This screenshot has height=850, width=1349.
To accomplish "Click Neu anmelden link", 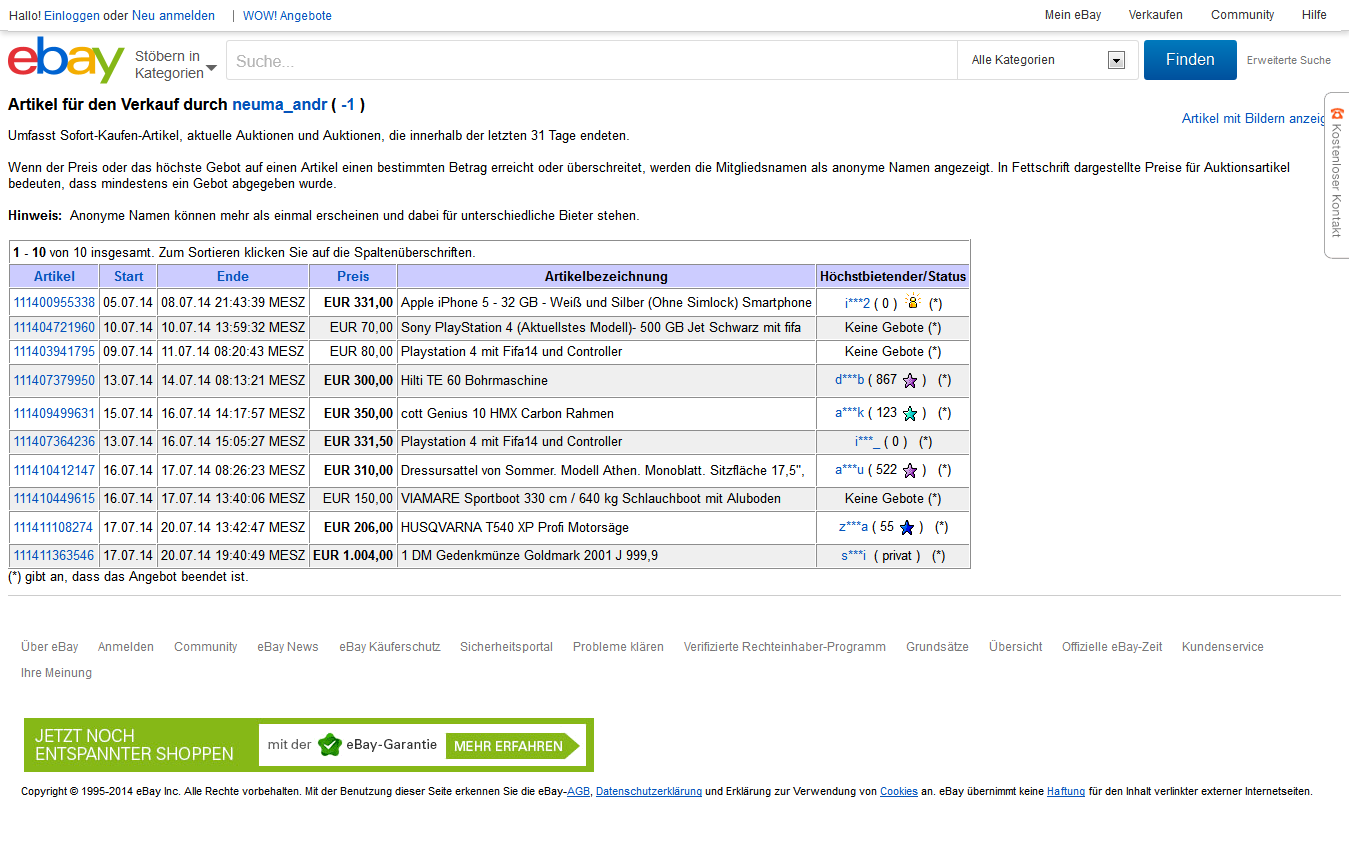I will 173,16.
